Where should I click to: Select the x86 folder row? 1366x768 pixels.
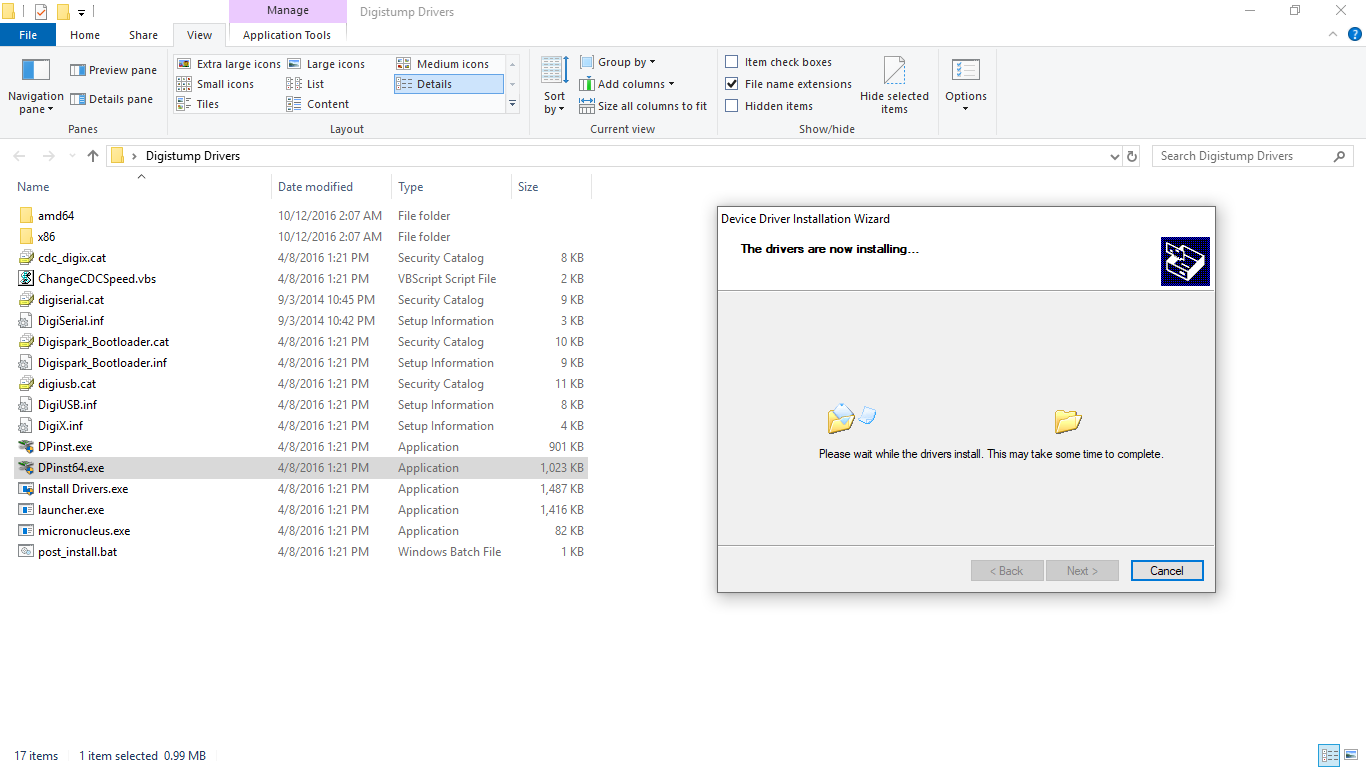pos(300,237)
